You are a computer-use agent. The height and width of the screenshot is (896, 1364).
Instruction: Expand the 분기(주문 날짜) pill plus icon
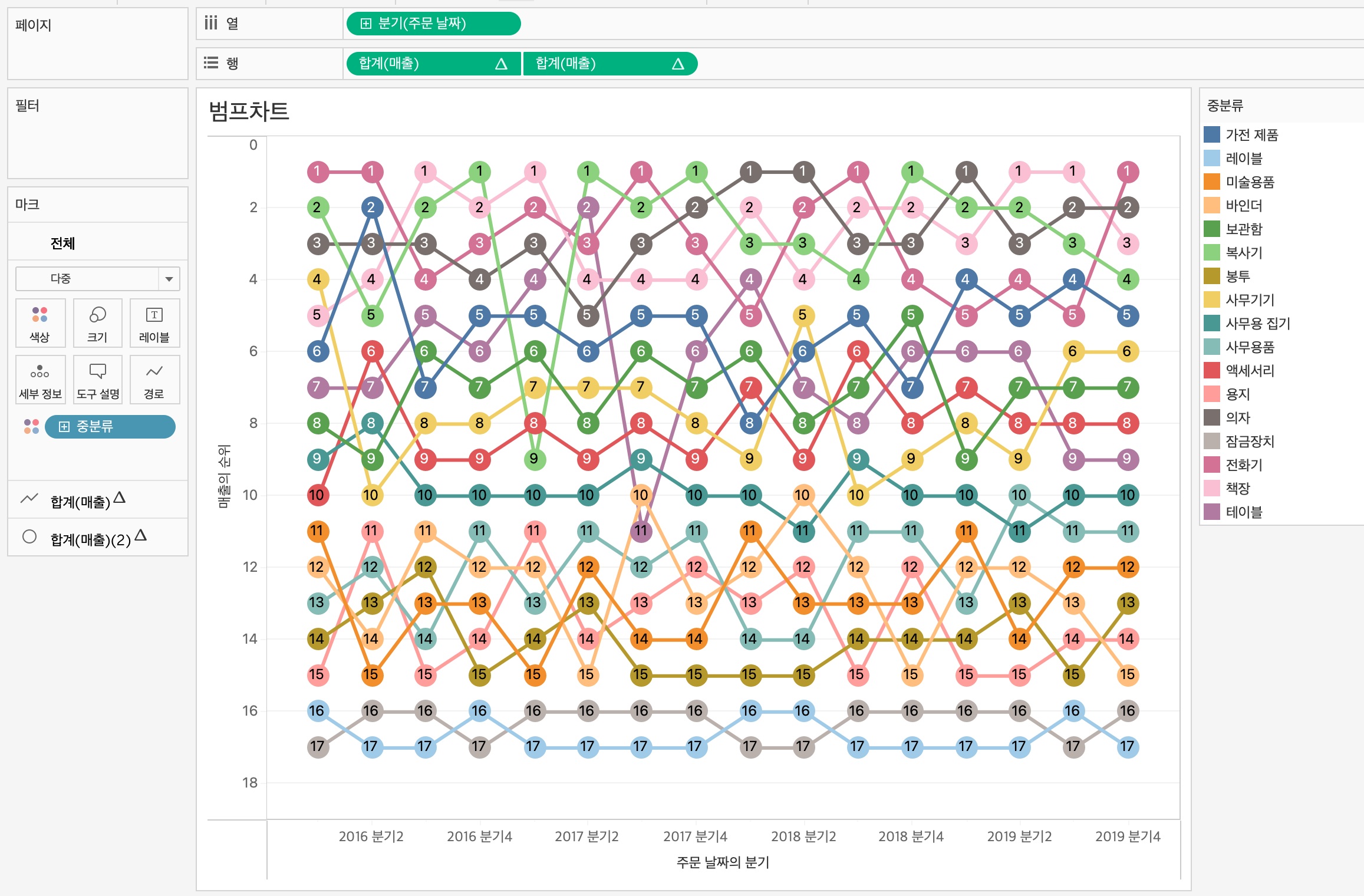(366, 24)
